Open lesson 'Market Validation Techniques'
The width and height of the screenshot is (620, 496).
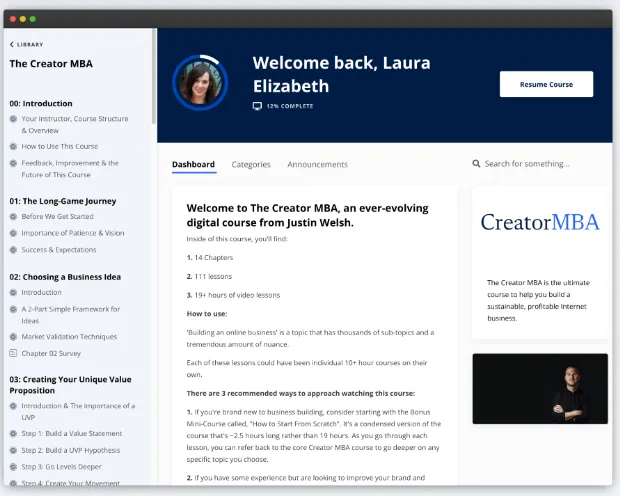[x=69, y=337]
